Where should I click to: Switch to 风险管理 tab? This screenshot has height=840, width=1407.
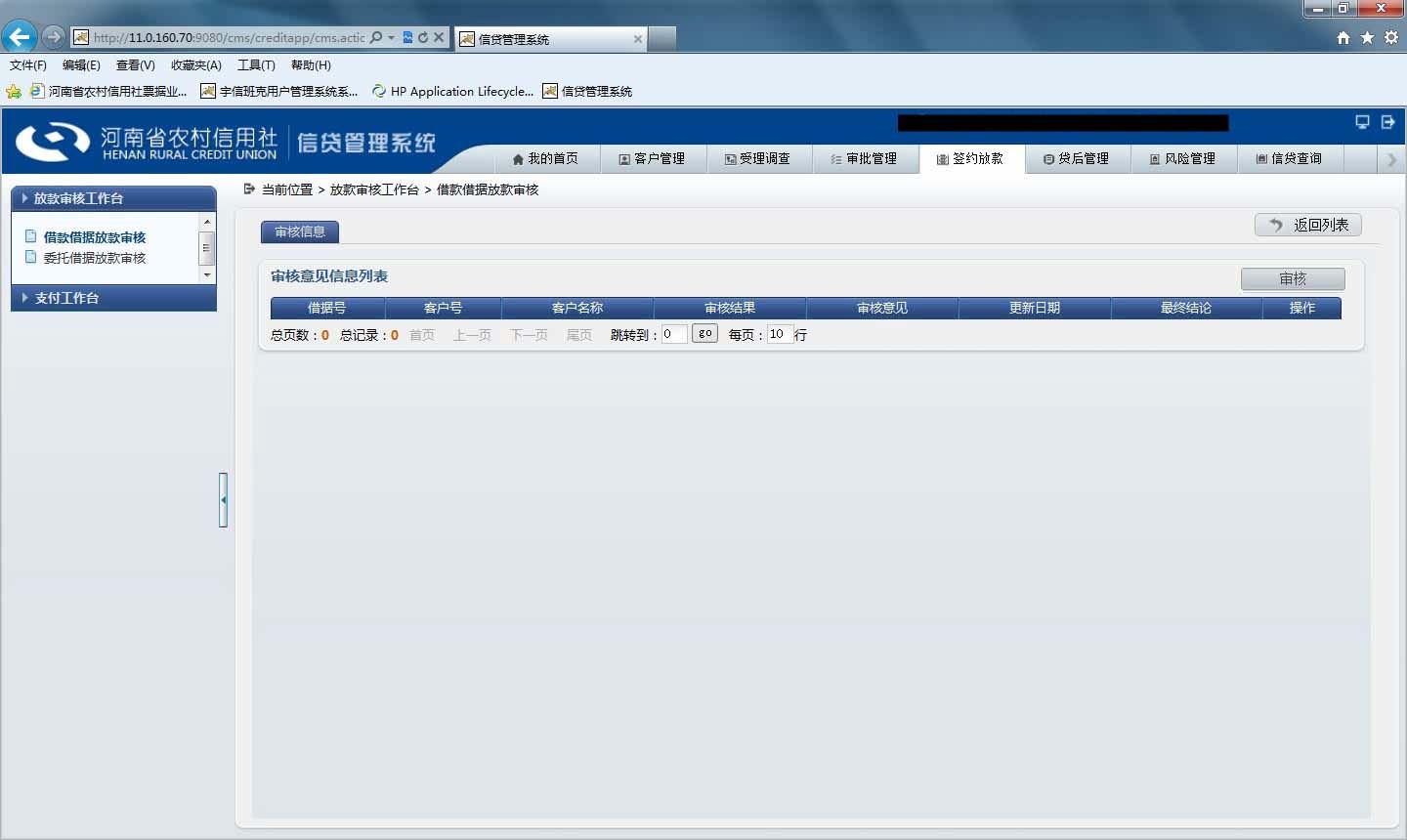(x=1183, y=158)
